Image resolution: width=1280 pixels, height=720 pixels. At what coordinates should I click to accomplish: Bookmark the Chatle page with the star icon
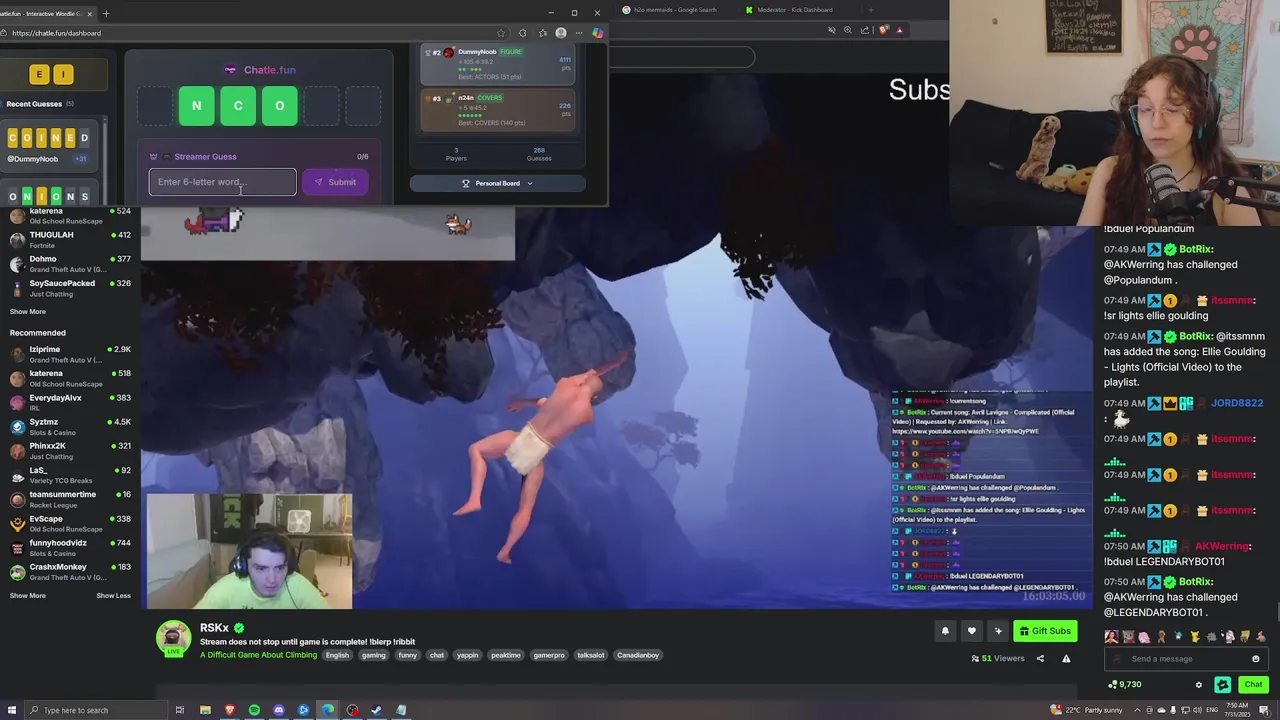[501, 33]
